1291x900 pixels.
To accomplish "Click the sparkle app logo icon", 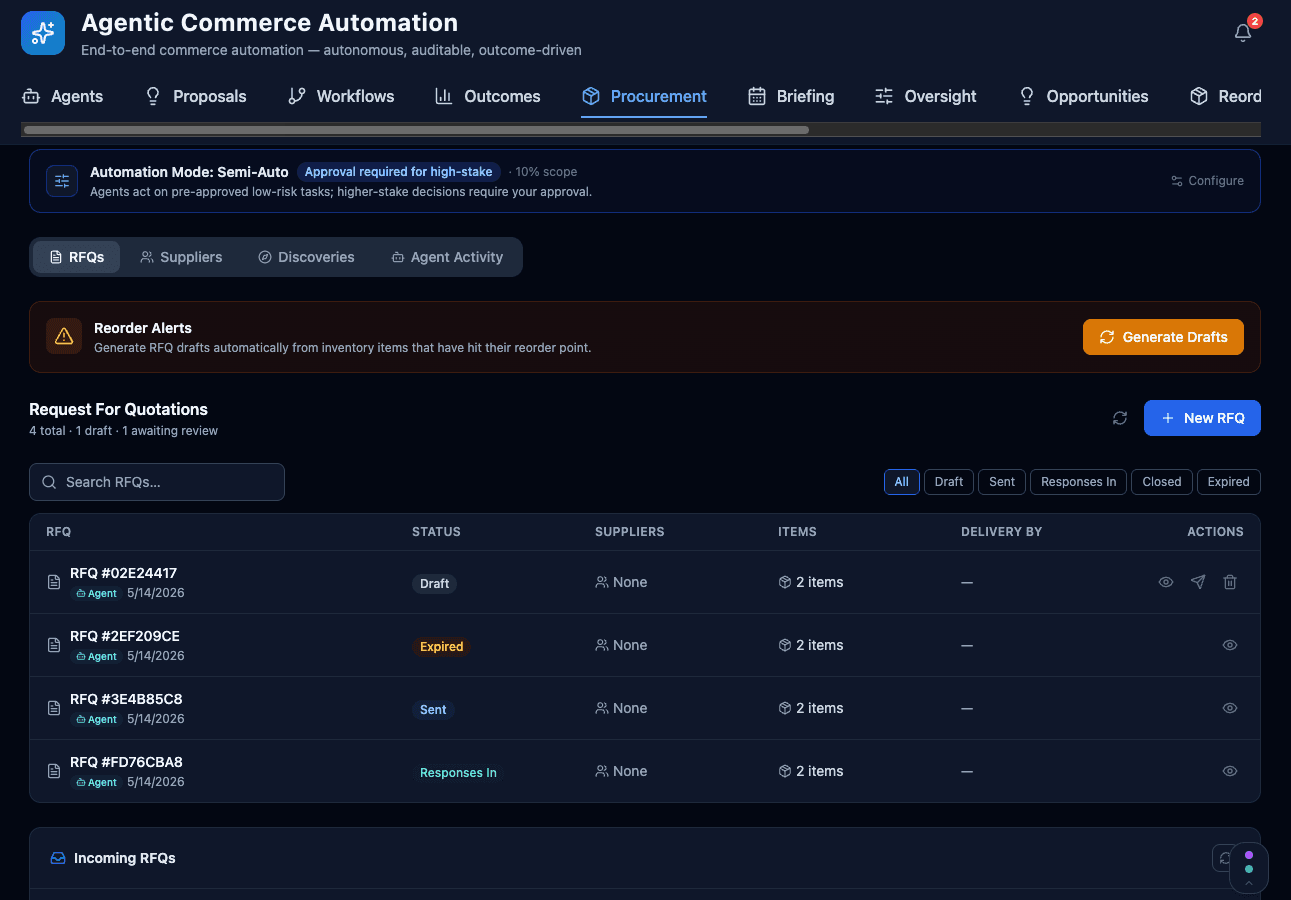I will click(x=43, y=33).
